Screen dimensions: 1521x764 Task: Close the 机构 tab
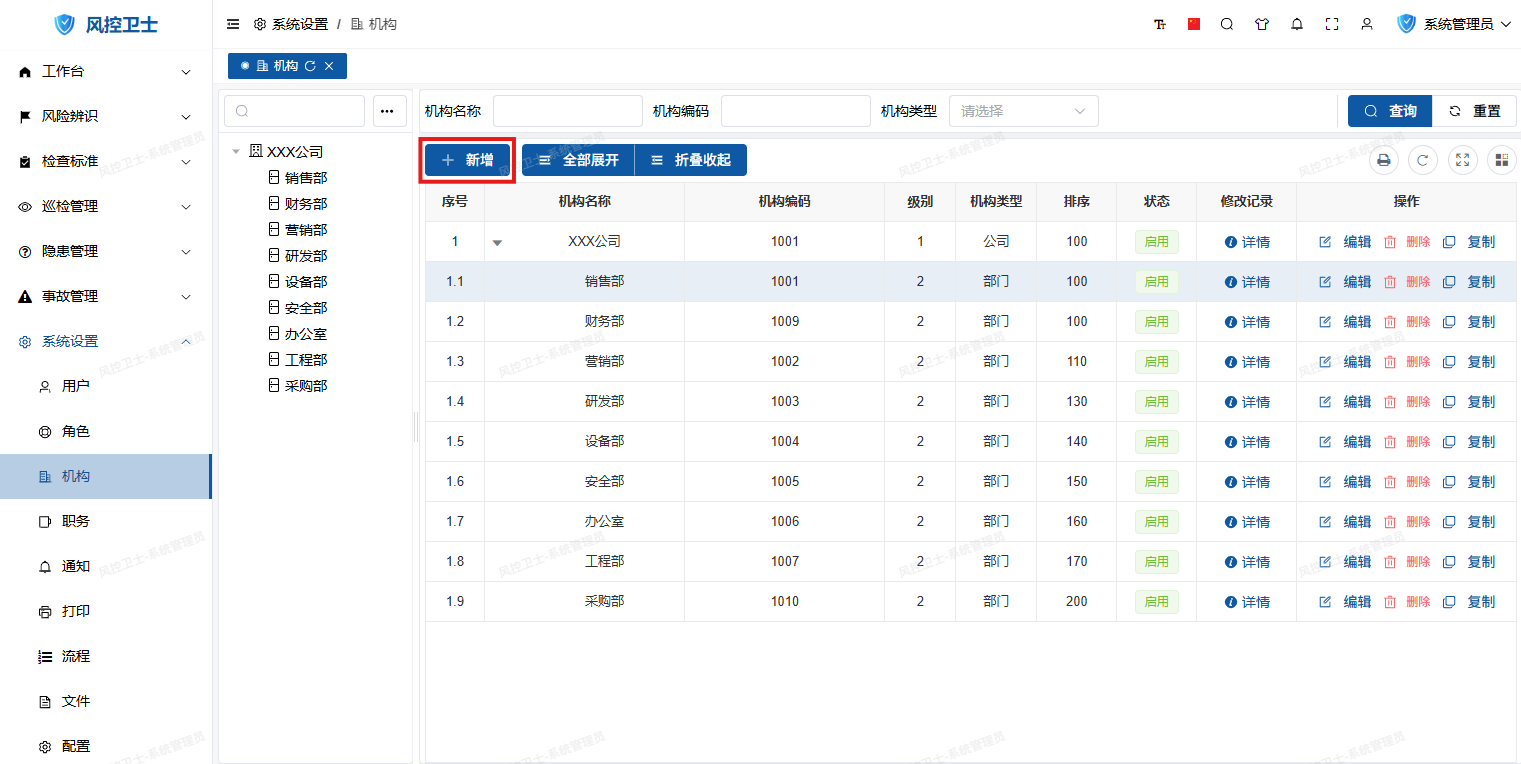tap(329, 66)
